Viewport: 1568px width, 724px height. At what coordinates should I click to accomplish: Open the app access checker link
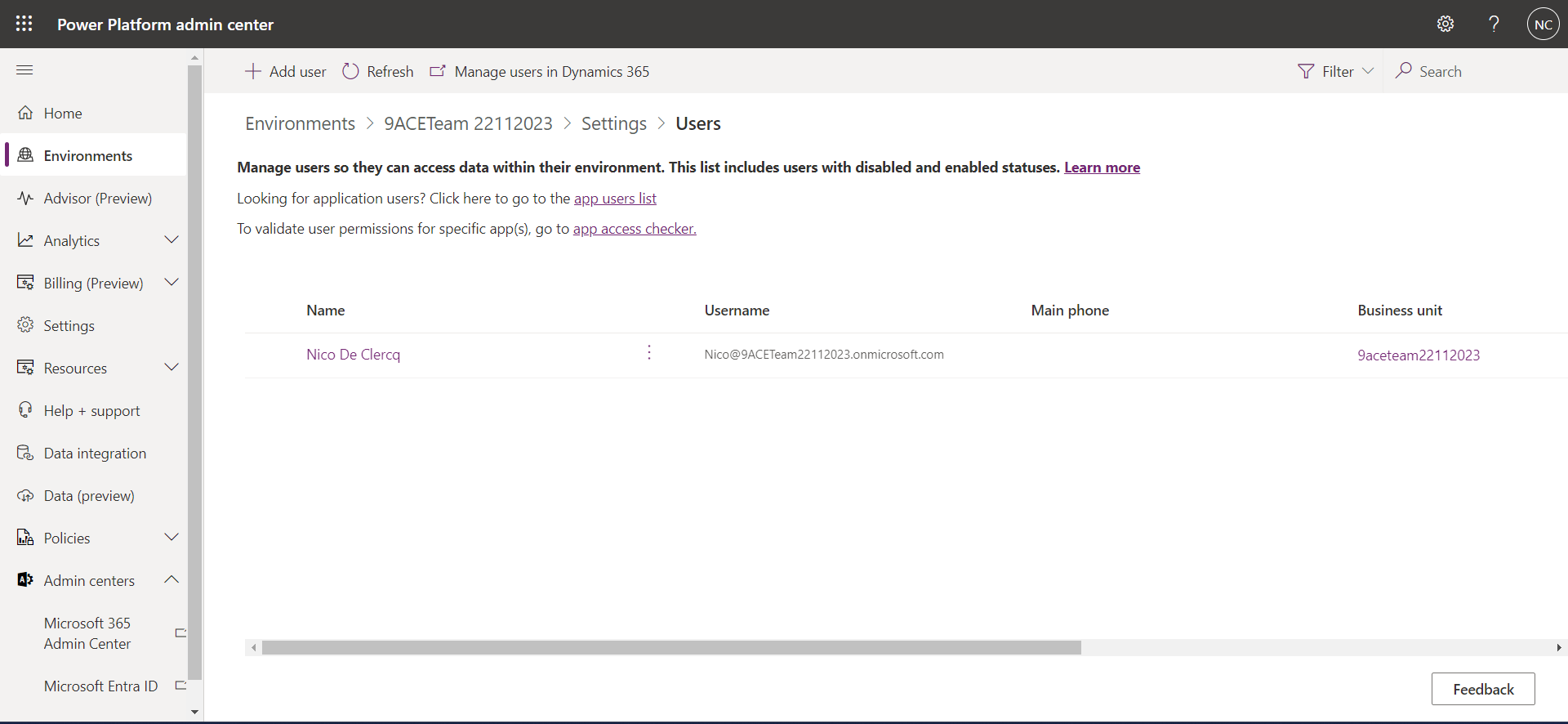635,229
